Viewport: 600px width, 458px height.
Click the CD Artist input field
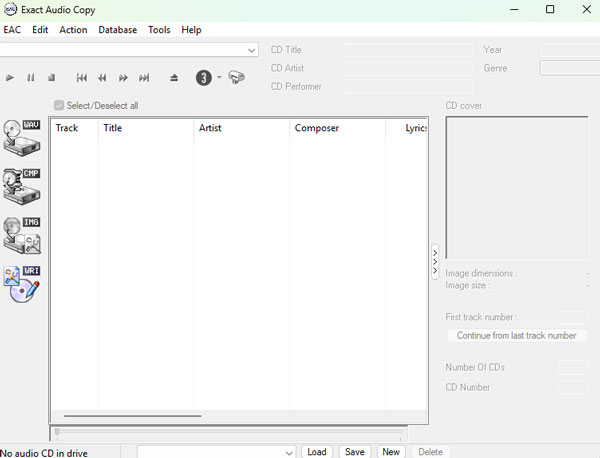(408, 68)
